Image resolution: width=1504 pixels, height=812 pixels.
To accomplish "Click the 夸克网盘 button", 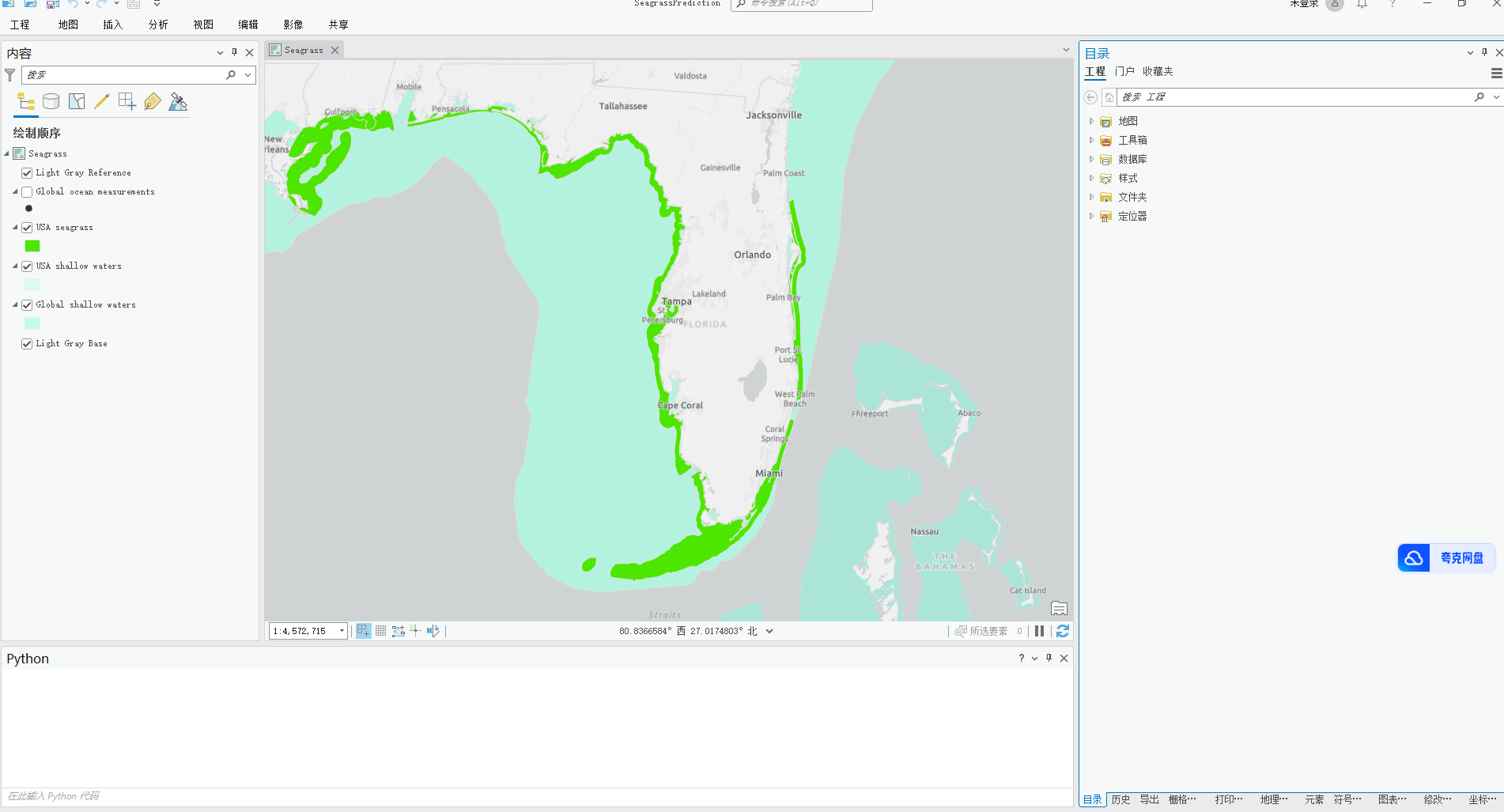I will coord(1446,557).
